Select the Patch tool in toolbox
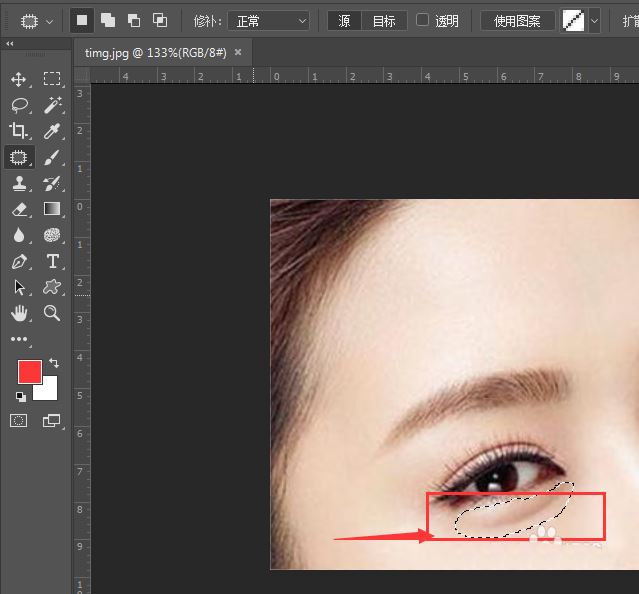Screen dimensions: 639x594 (19, 157)
